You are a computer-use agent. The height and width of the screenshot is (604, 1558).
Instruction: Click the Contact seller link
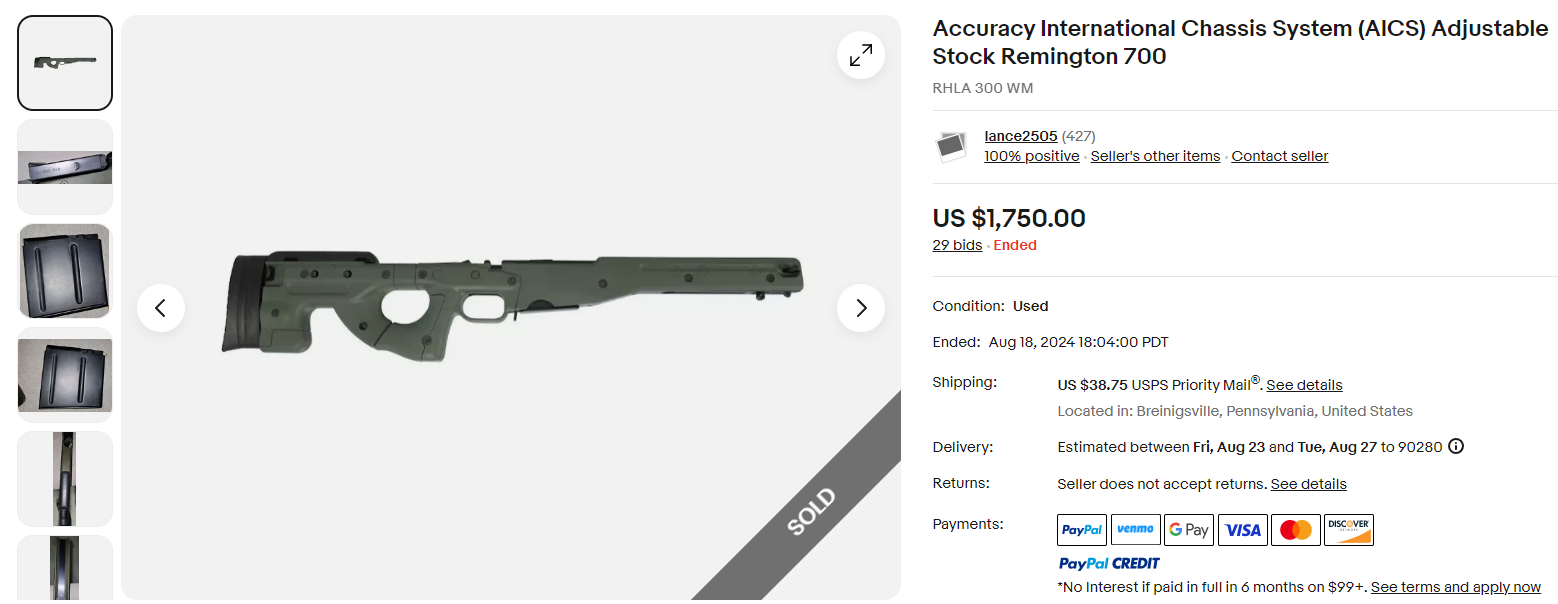tap(1279, 156)
